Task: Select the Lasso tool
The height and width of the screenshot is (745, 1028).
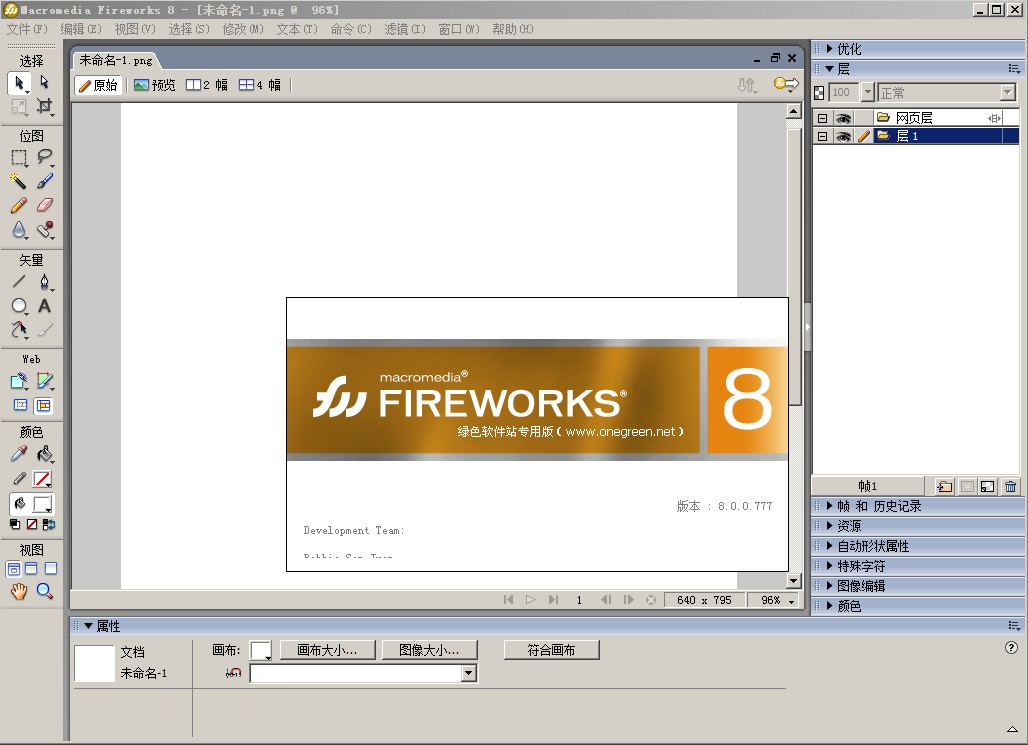Action: (45, 157)
